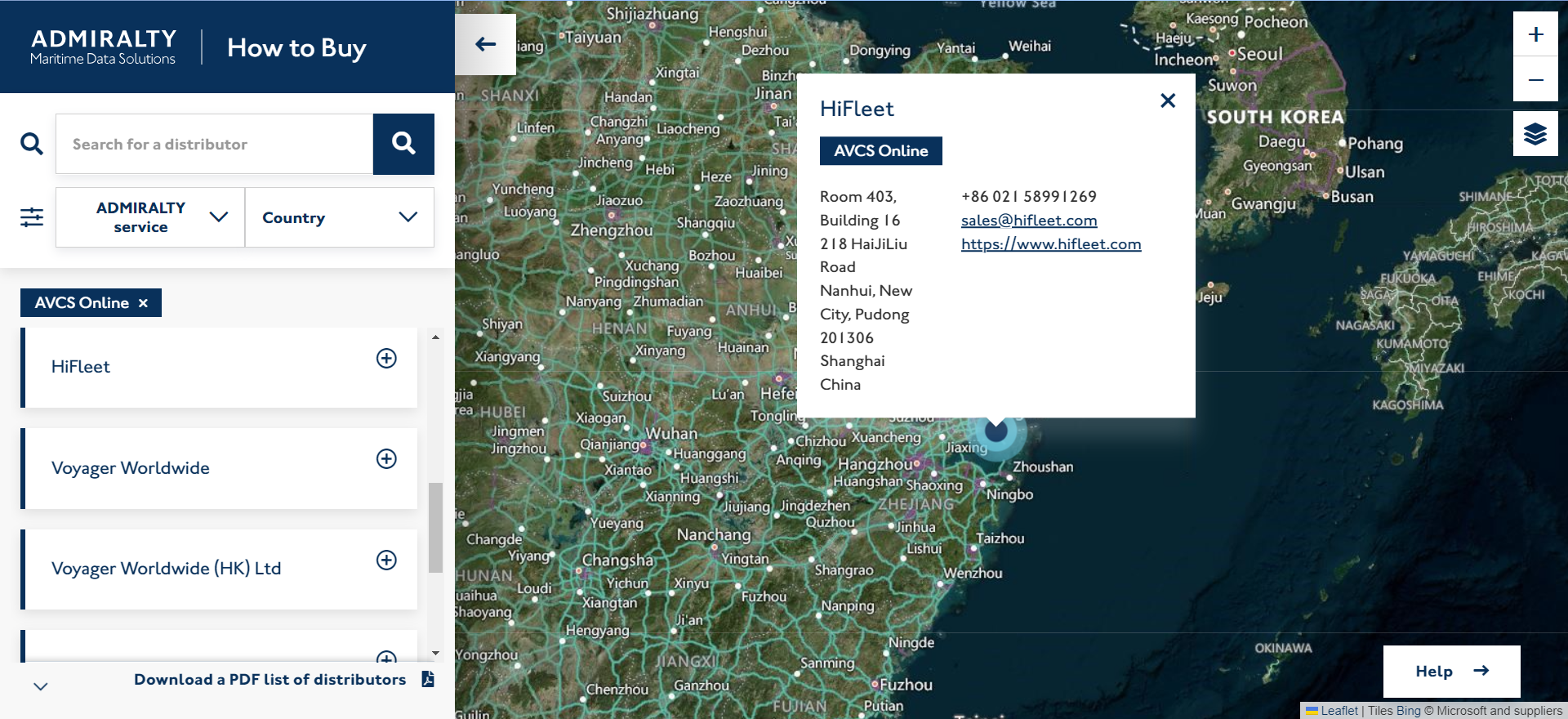Click the list scroll-up arrow
The image size is (1568, 719).
pyautogui.click(x=435, y=337)
